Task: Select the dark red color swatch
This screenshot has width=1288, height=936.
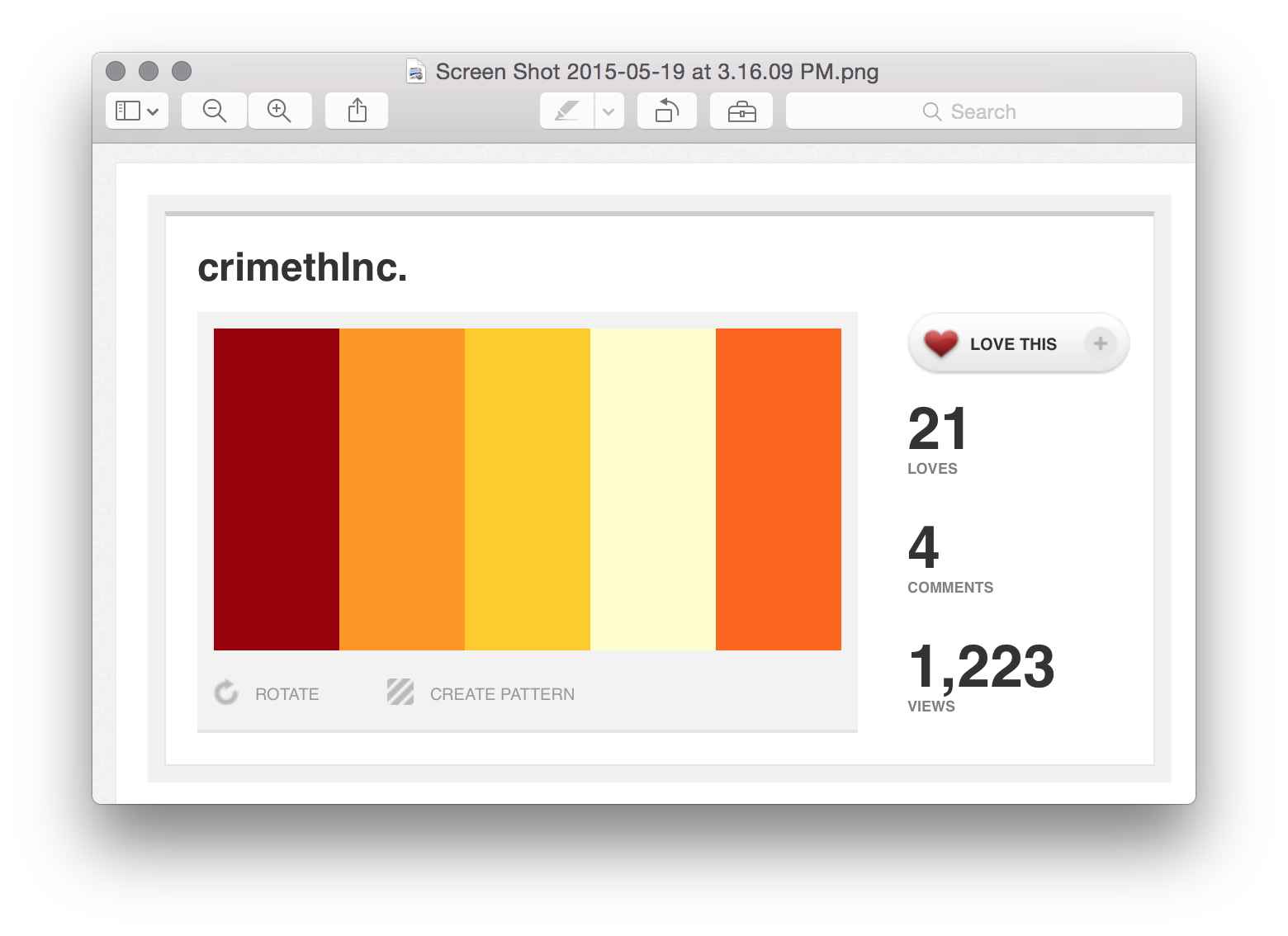Action: (x=277, y=489)
